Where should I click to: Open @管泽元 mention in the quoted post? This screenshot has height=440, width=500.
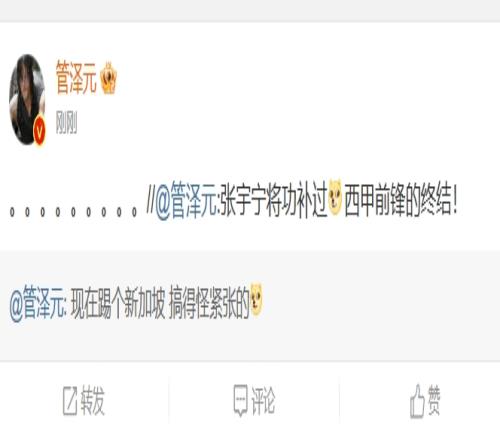pyautogui.click(x=38, y=303)
